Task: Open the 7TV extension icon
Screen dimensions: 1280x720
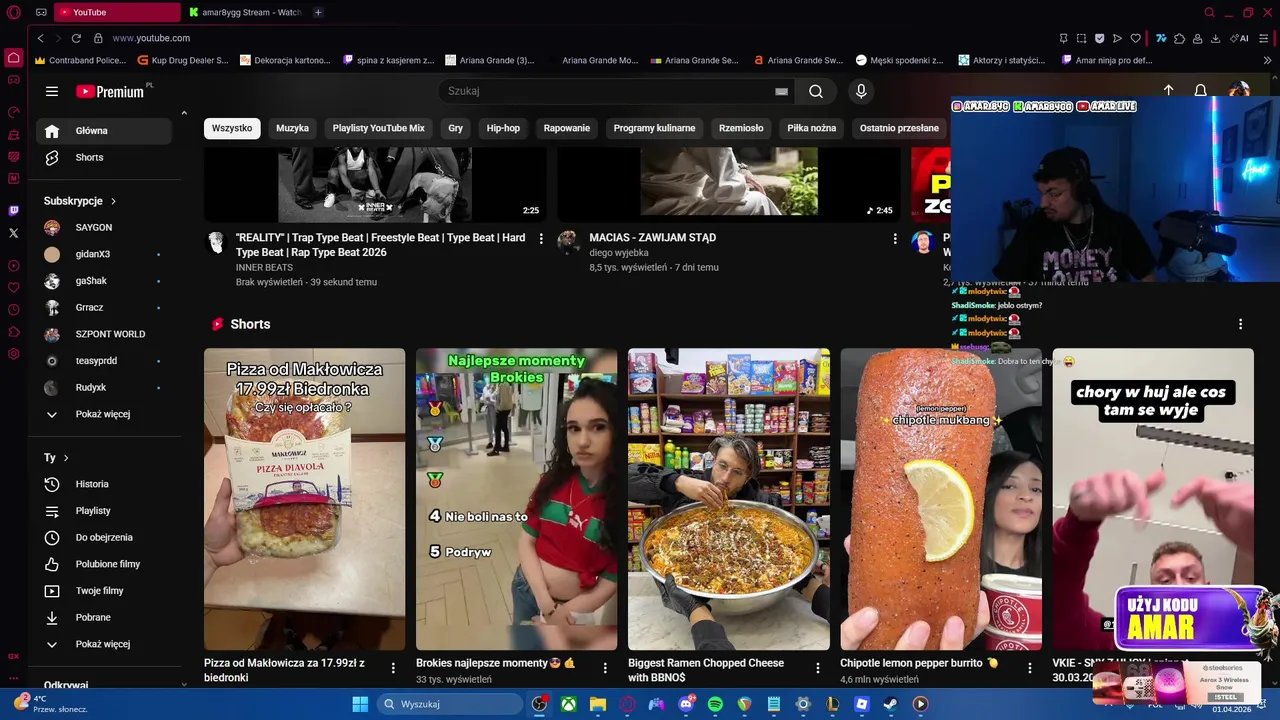Action: point(1161,38)
